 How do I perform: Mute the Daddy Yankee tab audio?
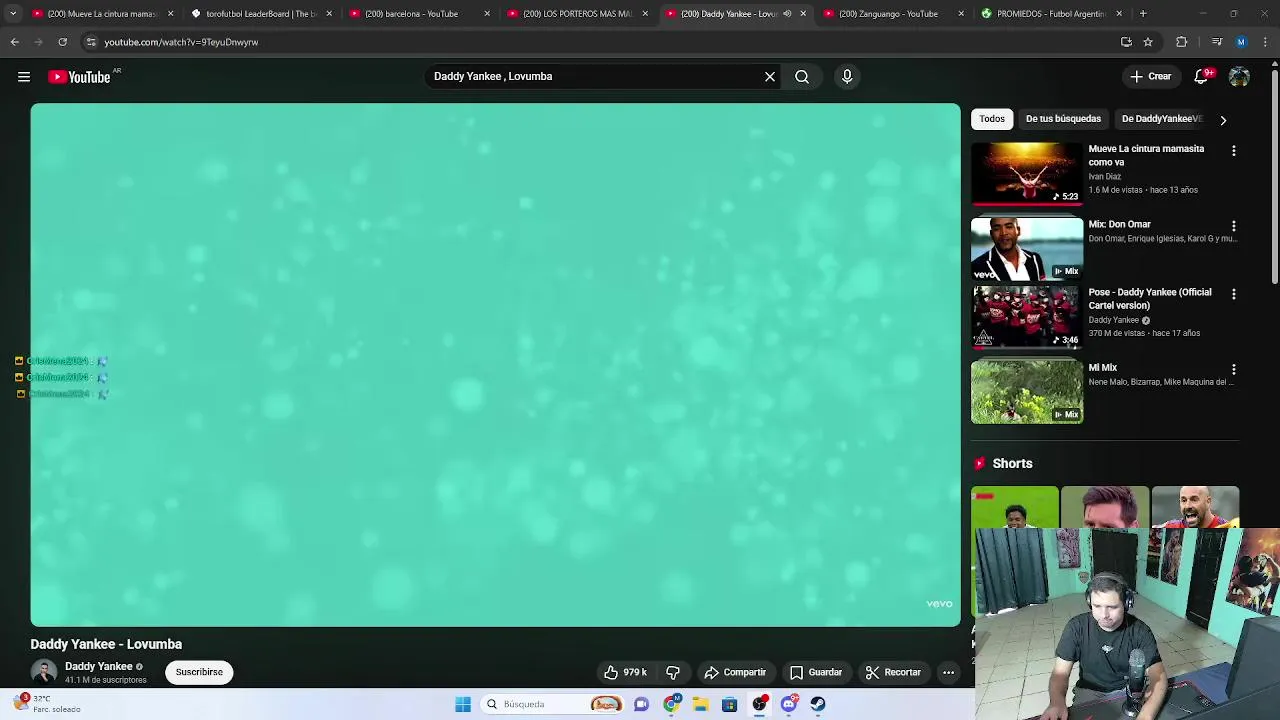(x=787, y=14)
